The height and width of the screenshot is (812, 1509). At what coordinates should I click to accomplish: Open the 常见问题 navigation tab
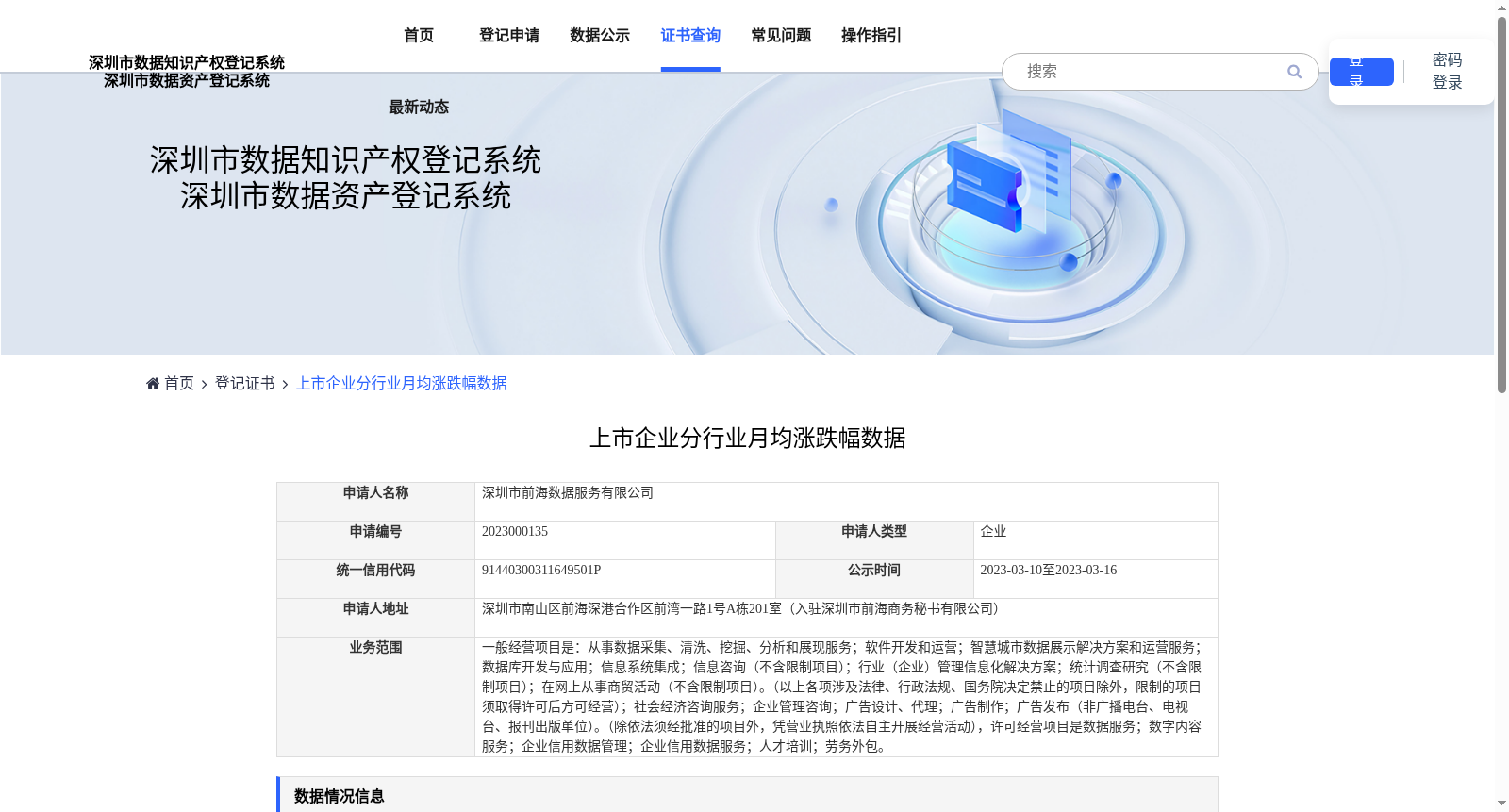click(781, 36)
